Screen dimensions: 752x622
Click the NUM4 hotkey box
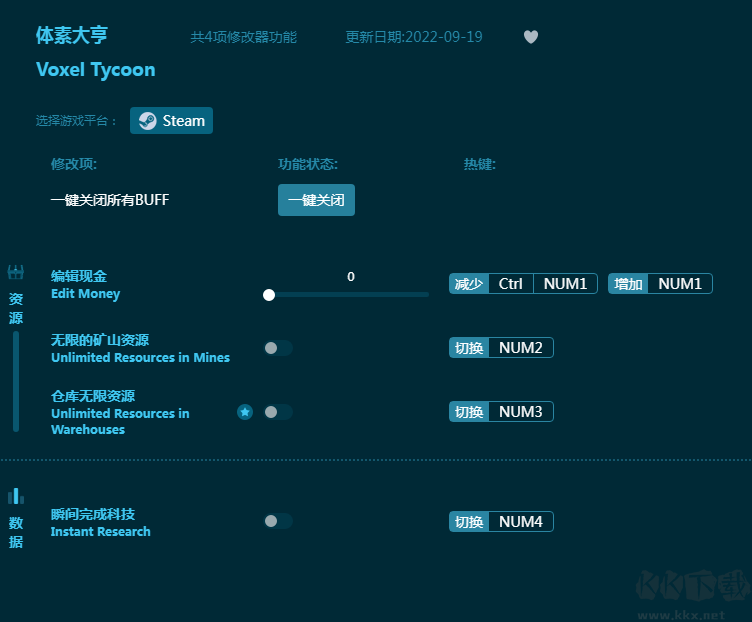[x=521, y=522]
